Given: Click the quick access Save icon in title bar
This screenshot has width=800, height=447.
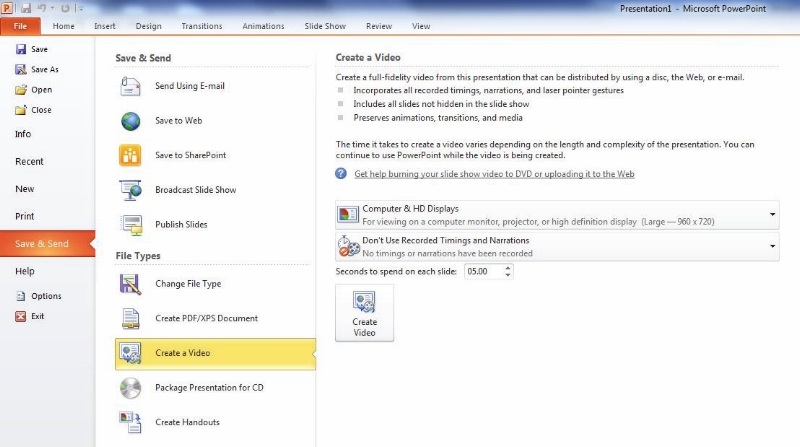Looking at the screenshot, I should [x=26, y=8].
